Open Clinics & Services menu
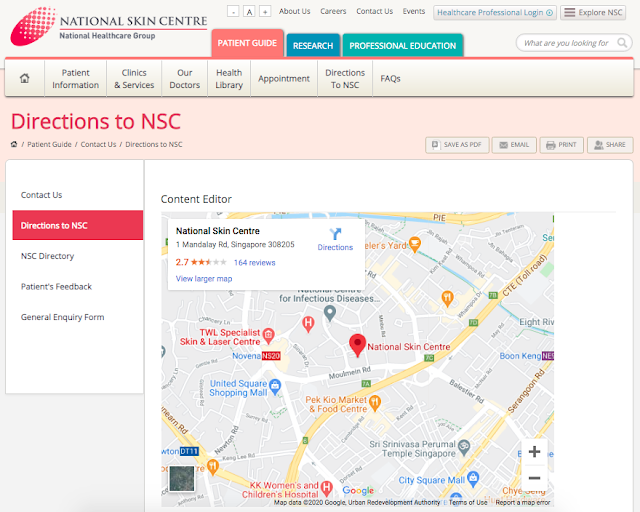640x512 pixels. [x=134, y=78]
